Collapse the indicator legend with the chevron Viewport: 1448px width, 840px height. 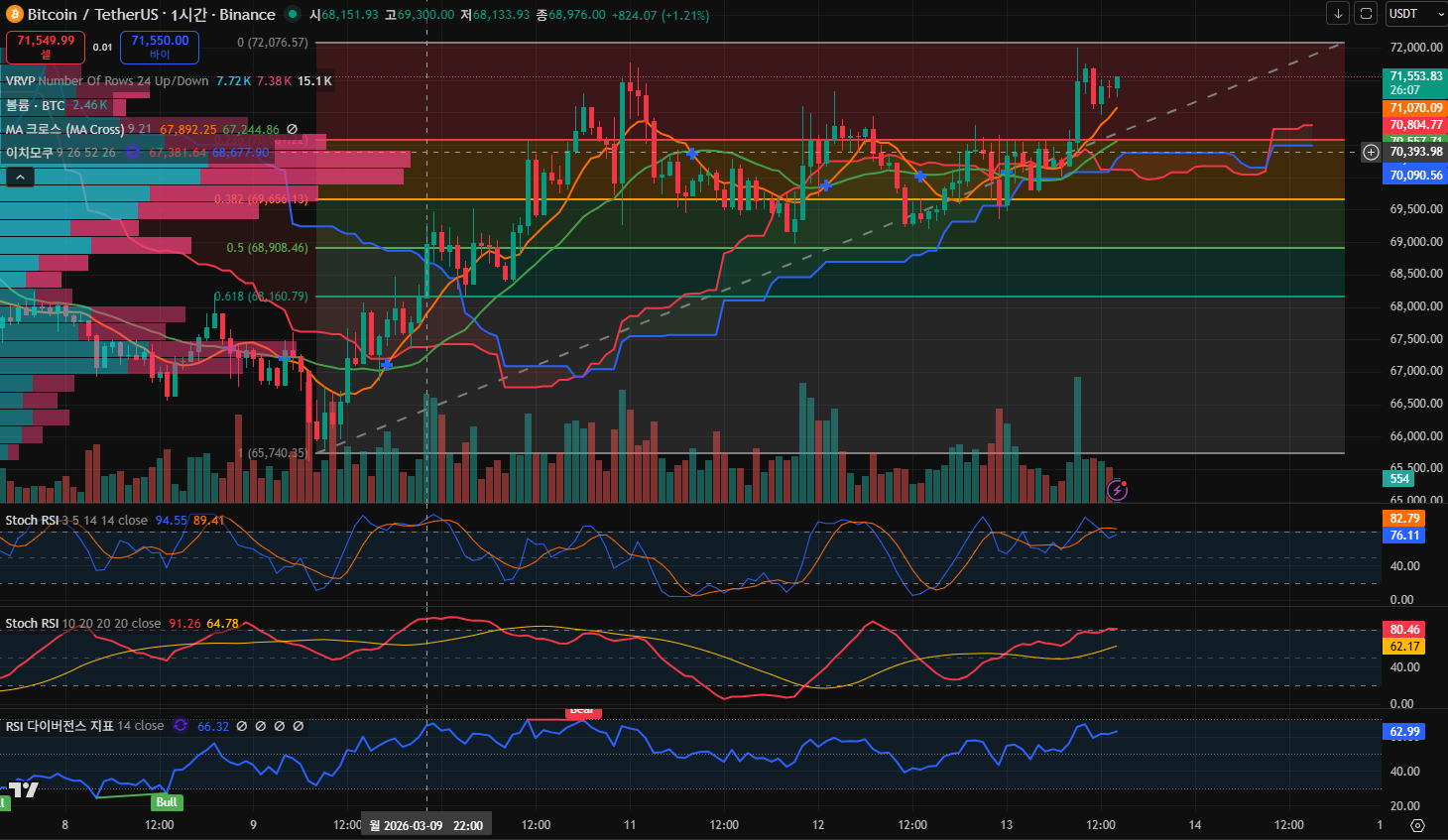[x=21, y=177]
